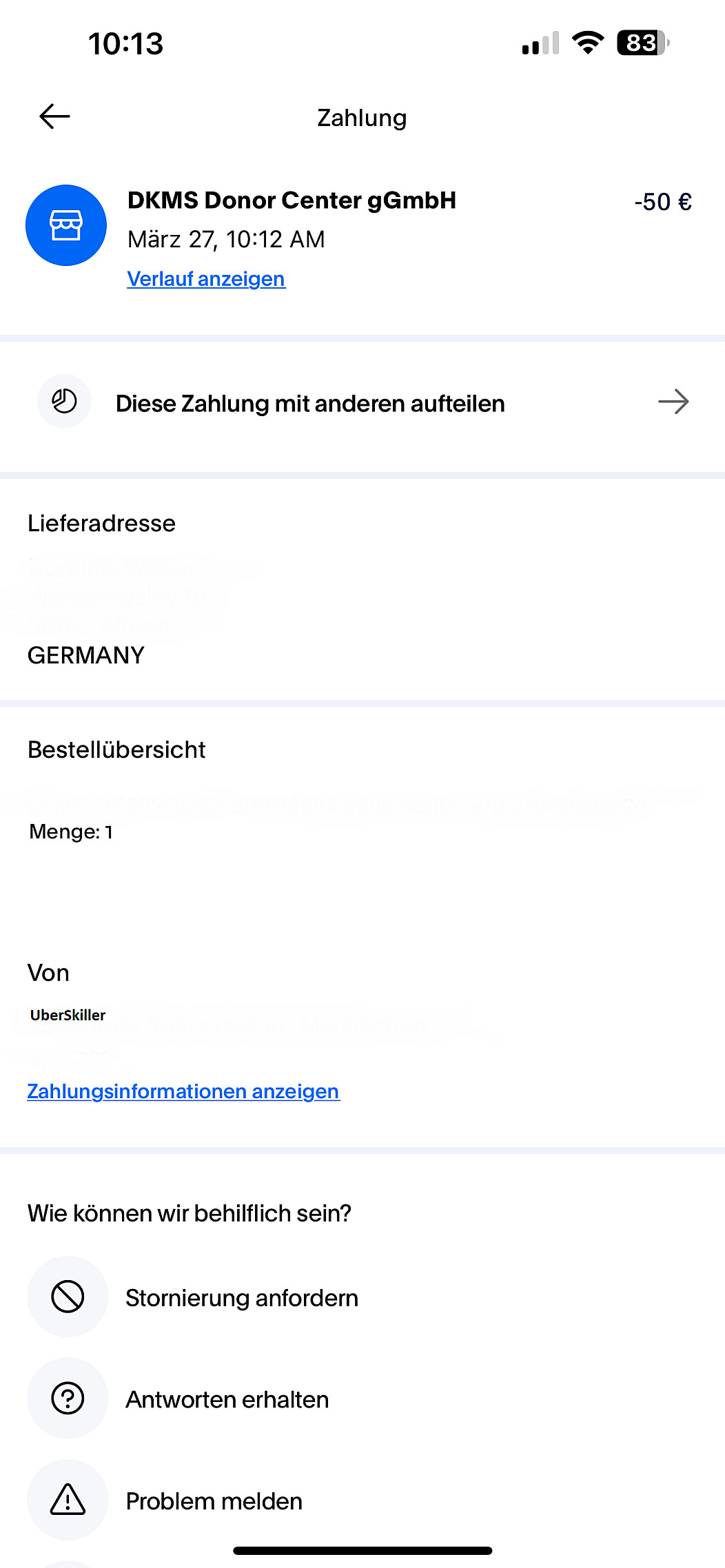Choose 'Problem melden' option
725x1568 pixels.
coord(214,1501)
